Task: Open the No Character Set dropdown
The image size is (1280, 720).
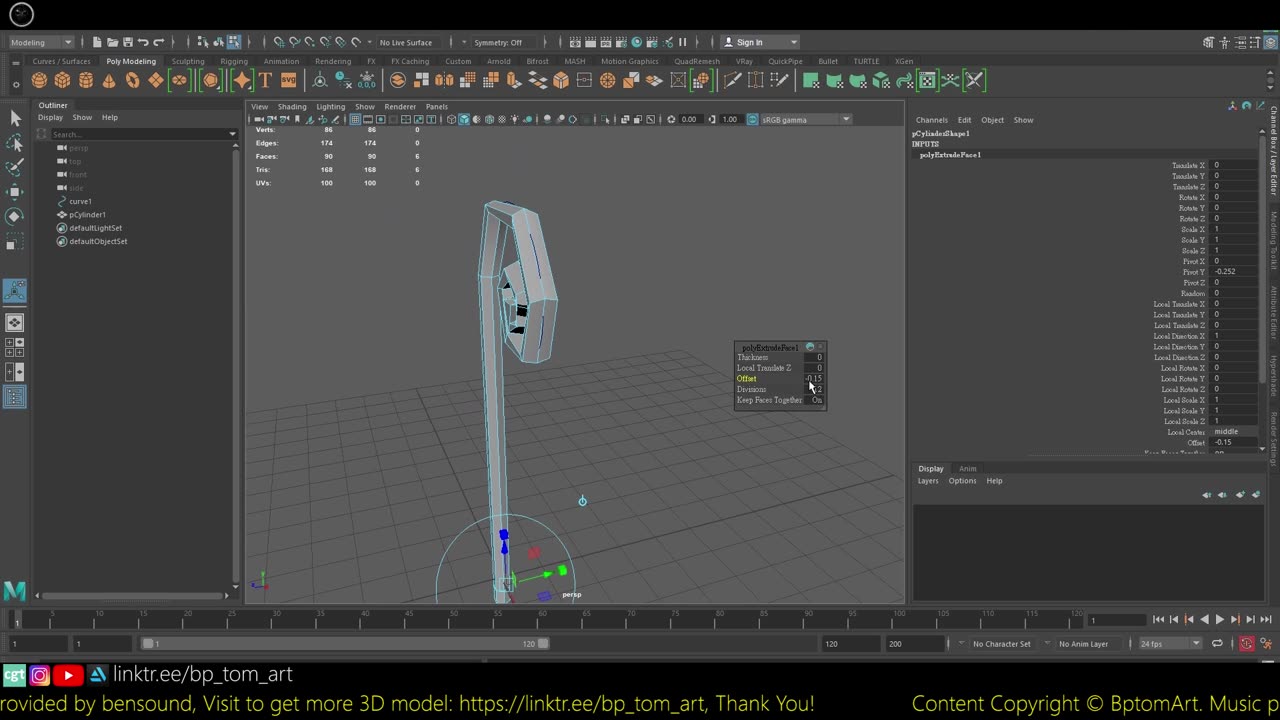Action: coord(1001,644)
